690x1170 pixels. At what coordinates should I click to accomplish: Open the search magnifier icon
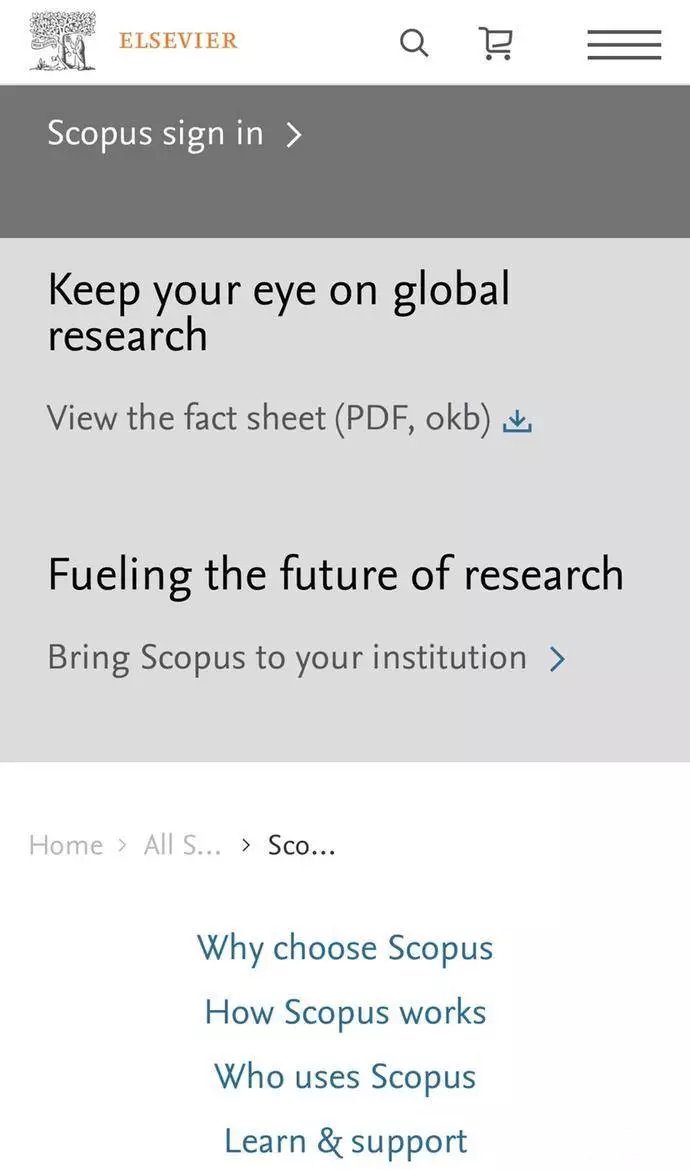tap(414, 43)
